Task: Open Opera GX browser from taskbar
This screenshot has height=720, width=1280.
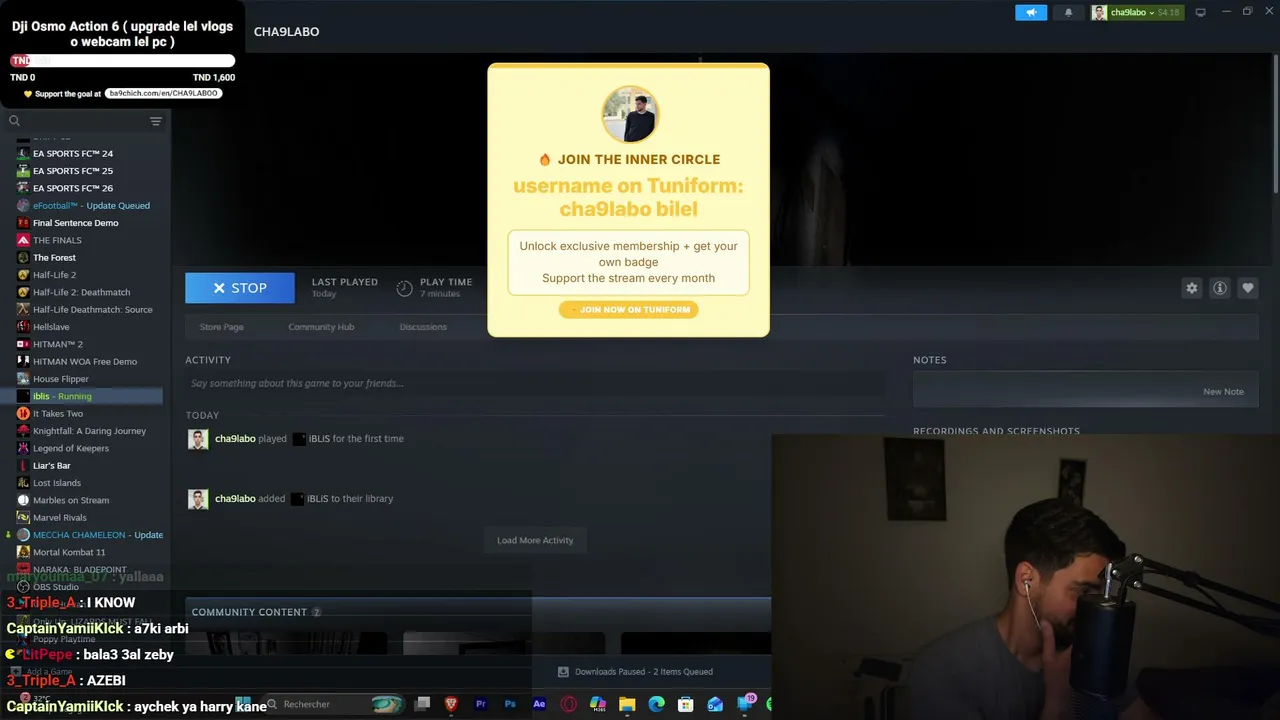Action: tap(569, 704)
